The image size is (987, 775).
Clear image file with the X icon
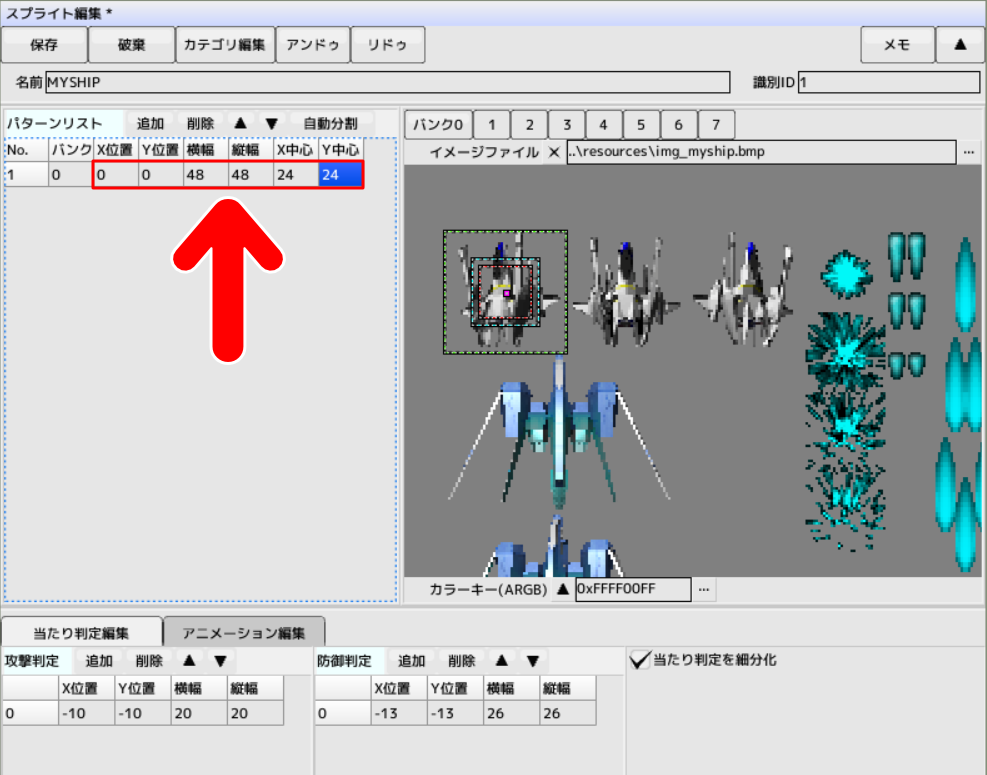click(x=554, y=152)
